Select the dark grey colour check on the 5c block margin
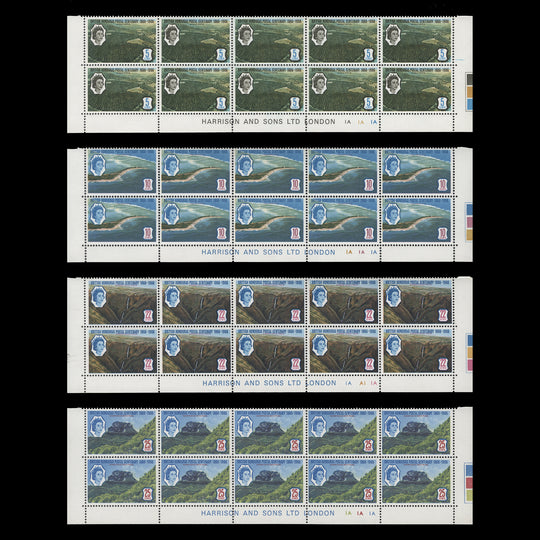Screen dimensions: 540x540 coord(469,80)
